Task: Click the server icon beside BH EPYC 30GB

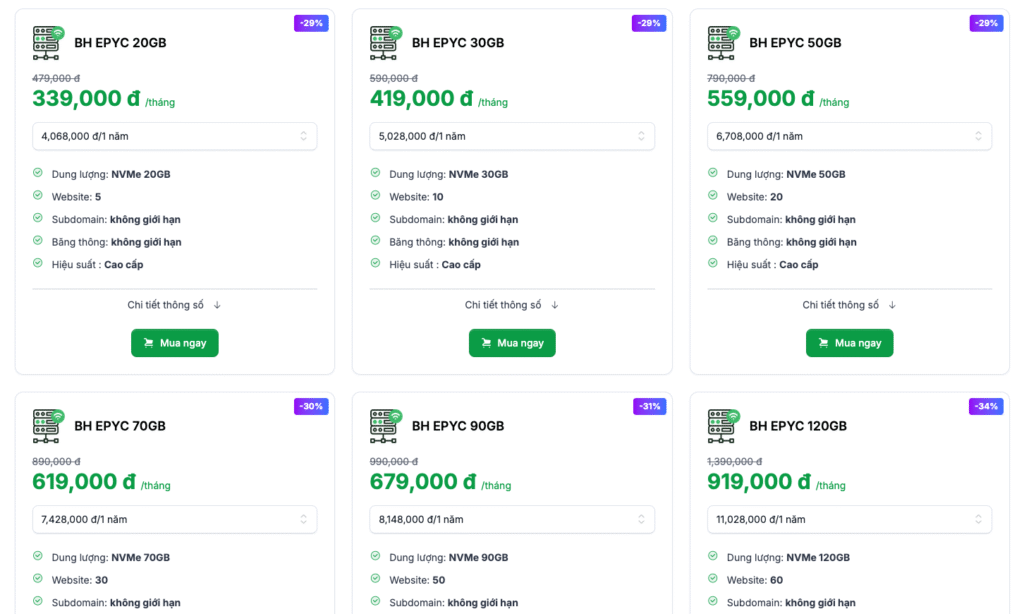Action: [x=385, y=42]
